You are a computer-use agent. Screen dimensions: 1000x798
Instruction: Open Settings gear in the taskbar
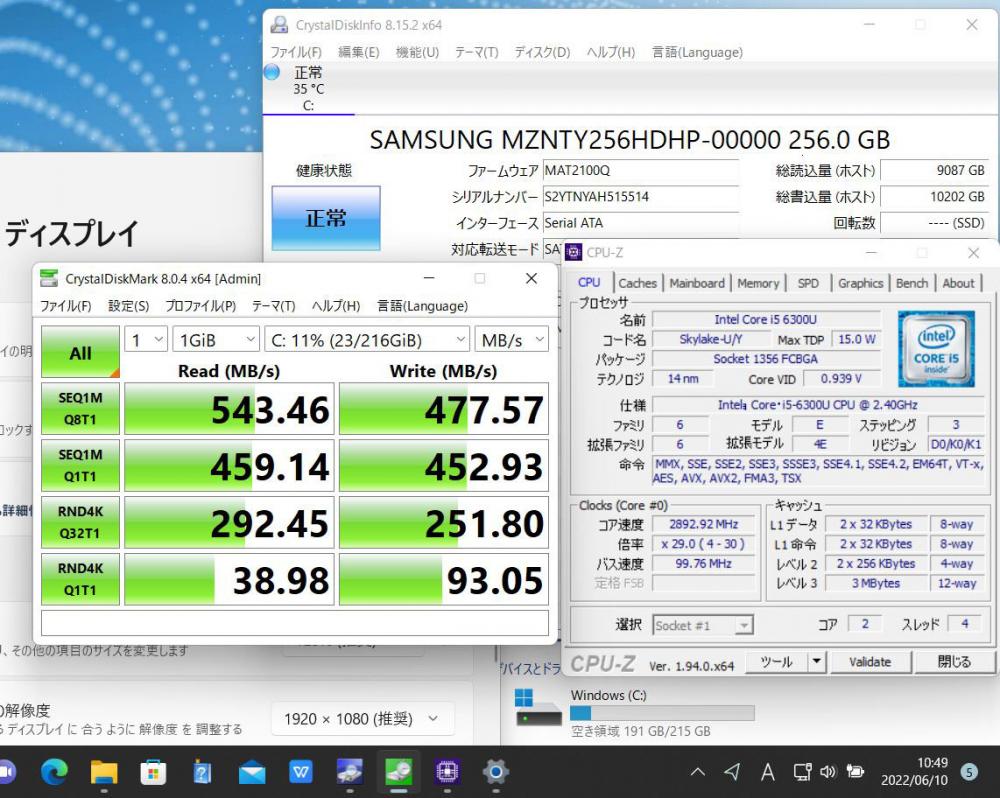[496, 772]
